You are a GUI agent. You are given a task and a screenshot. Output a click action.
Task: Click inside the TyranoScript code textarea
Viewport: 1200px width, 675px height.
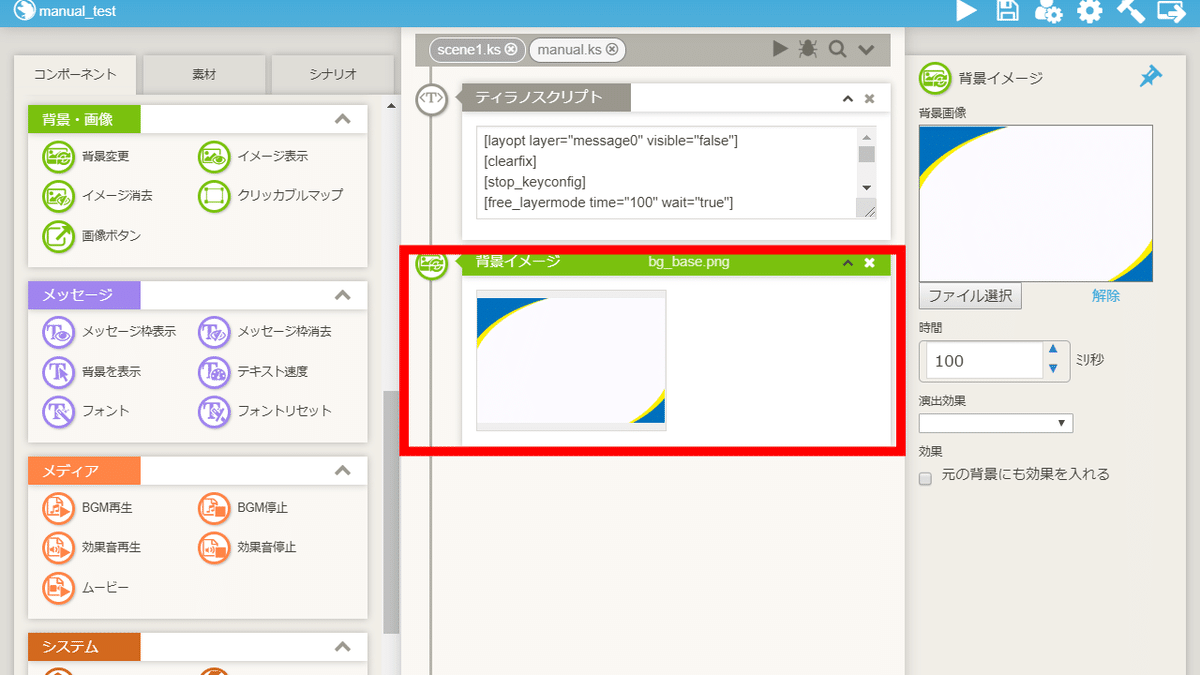click(667, 172)
